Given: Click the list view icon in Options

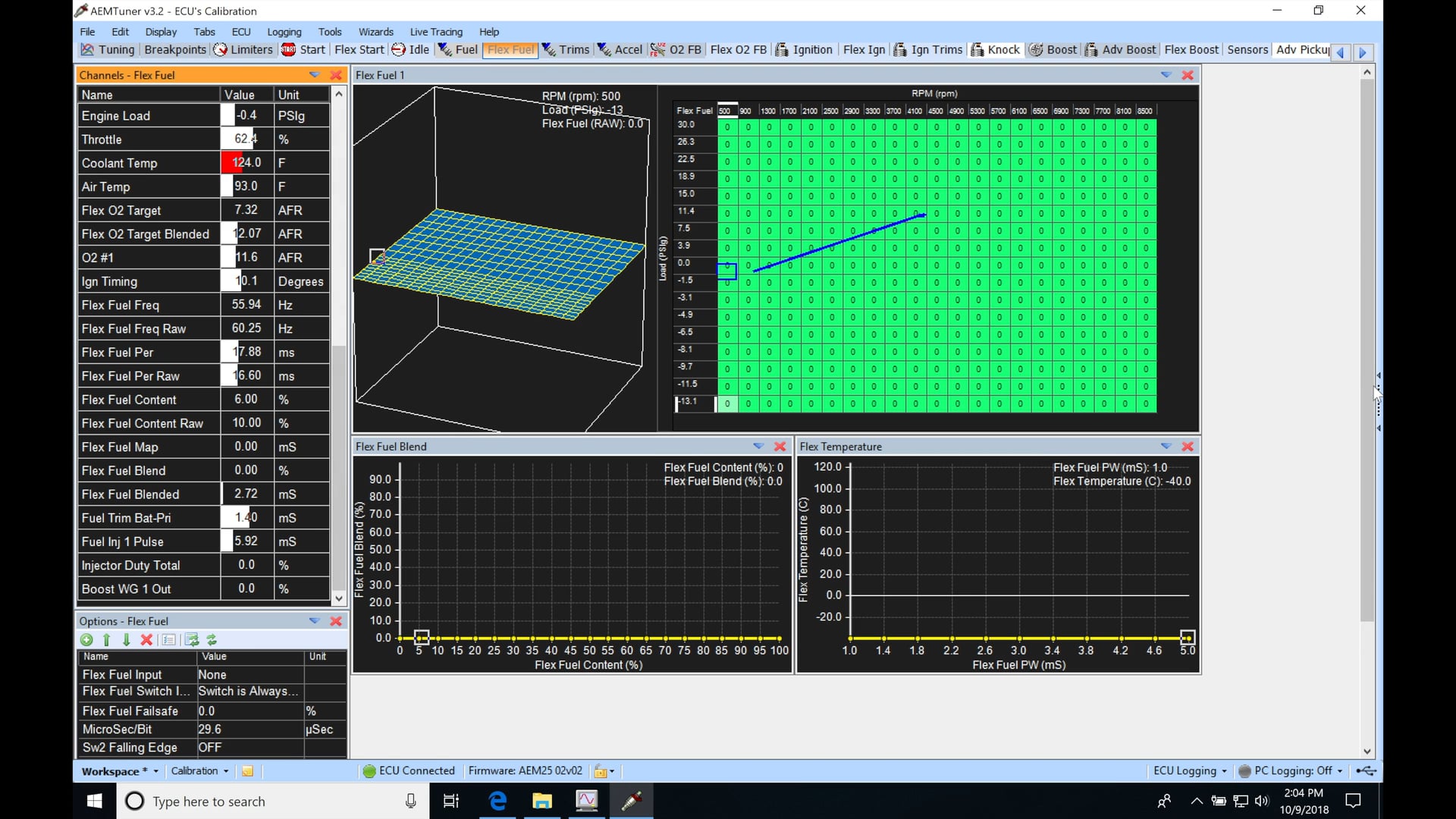Looking at the screenshot, I should pos(169,640).
